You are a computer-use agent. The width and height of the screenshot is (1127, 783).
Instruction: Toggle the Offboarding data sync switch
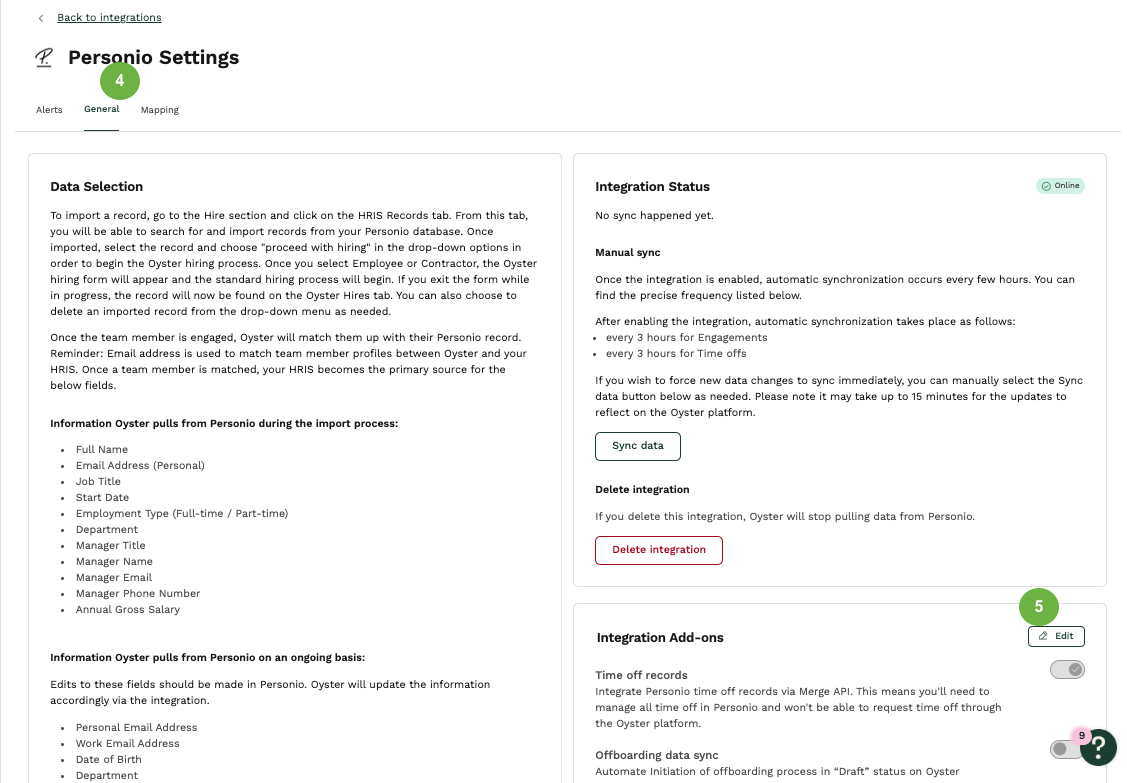coord(1065,749)
